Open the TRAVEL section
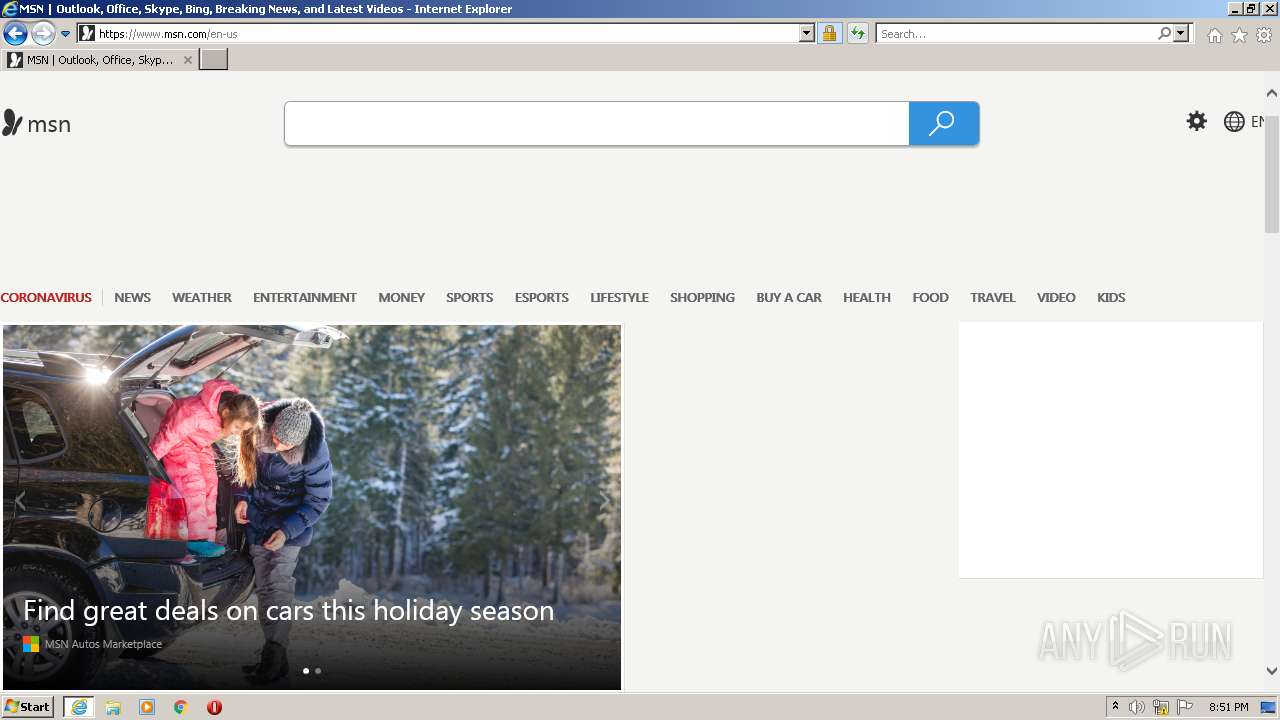The width and height of the screenshot is (1280, 720). click(993, 297)
